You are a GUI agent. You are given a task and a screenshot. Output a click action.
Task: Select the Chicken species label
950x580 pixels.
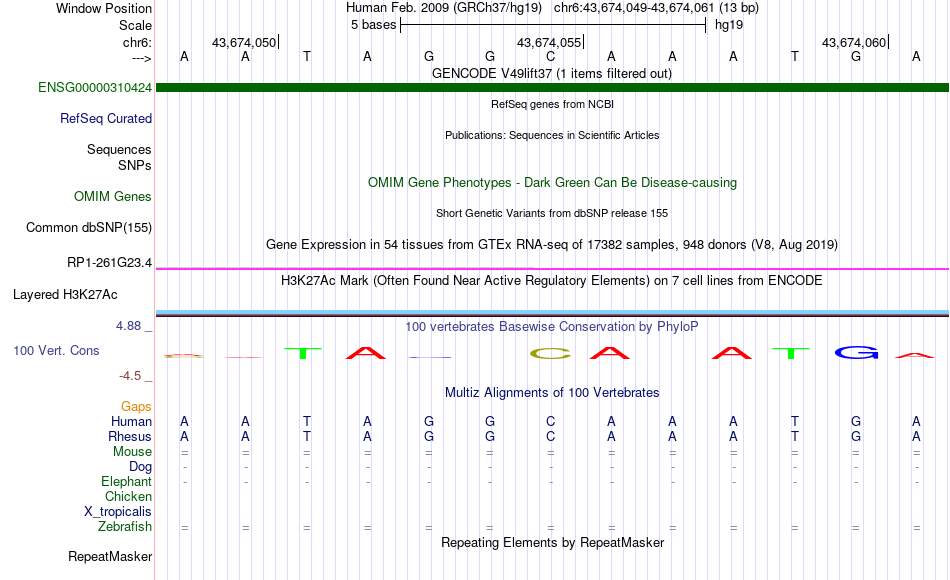(x=128, y=496)
